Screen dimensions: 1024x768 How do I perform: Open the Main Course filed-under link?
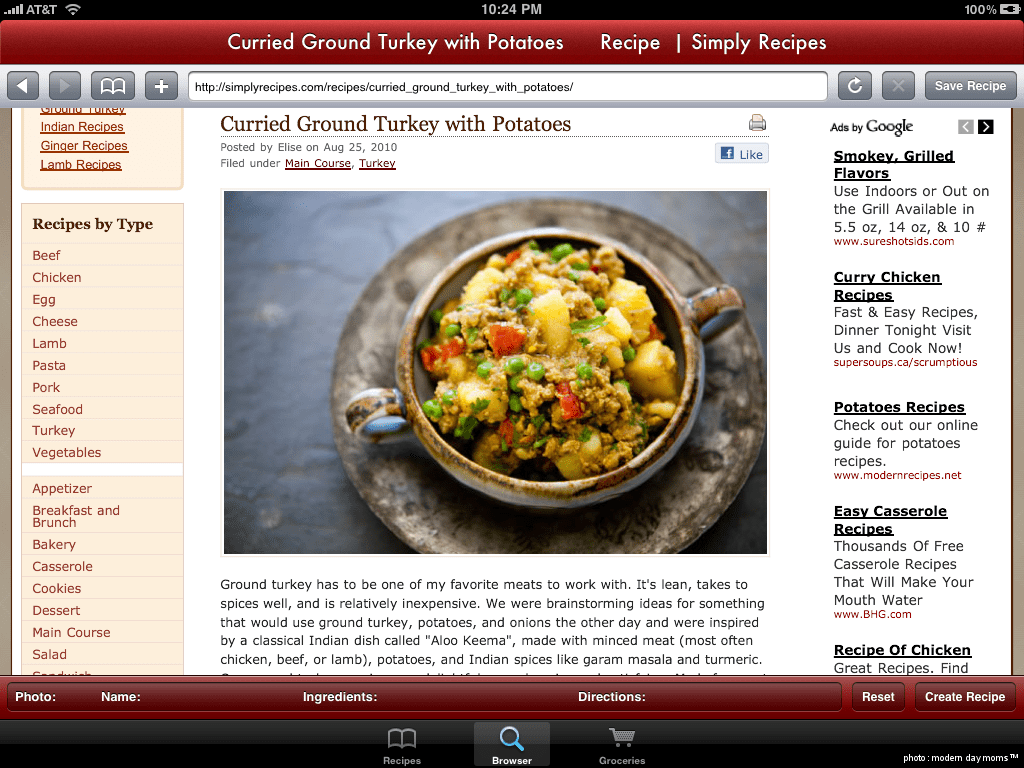point(317,163)
